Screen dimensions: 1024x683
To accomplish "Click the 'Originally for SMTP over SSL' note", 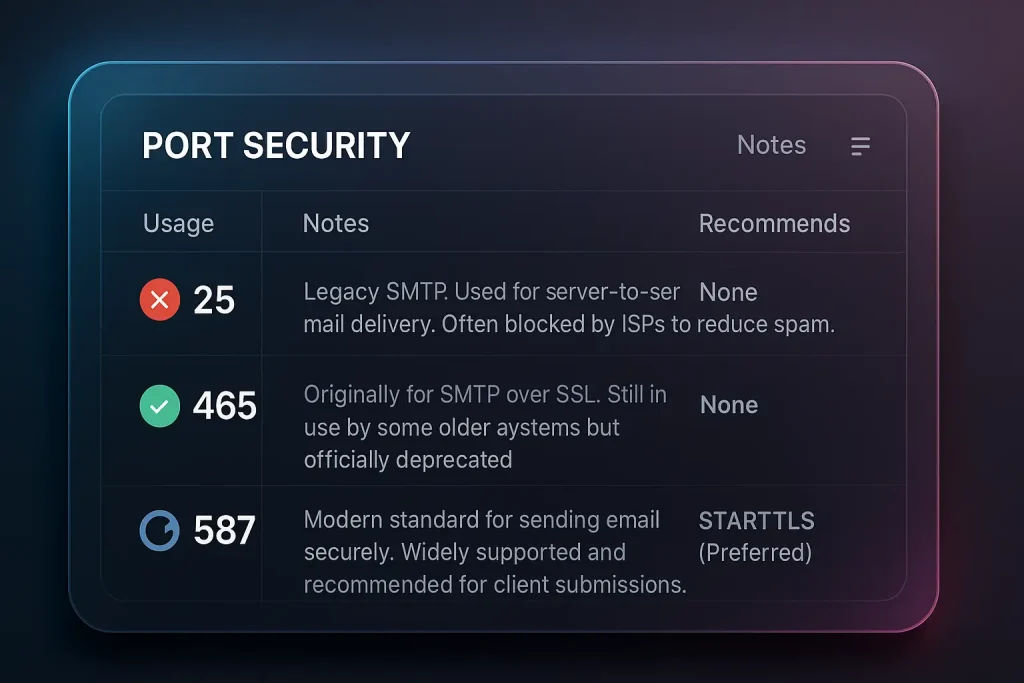I will 485,394.
